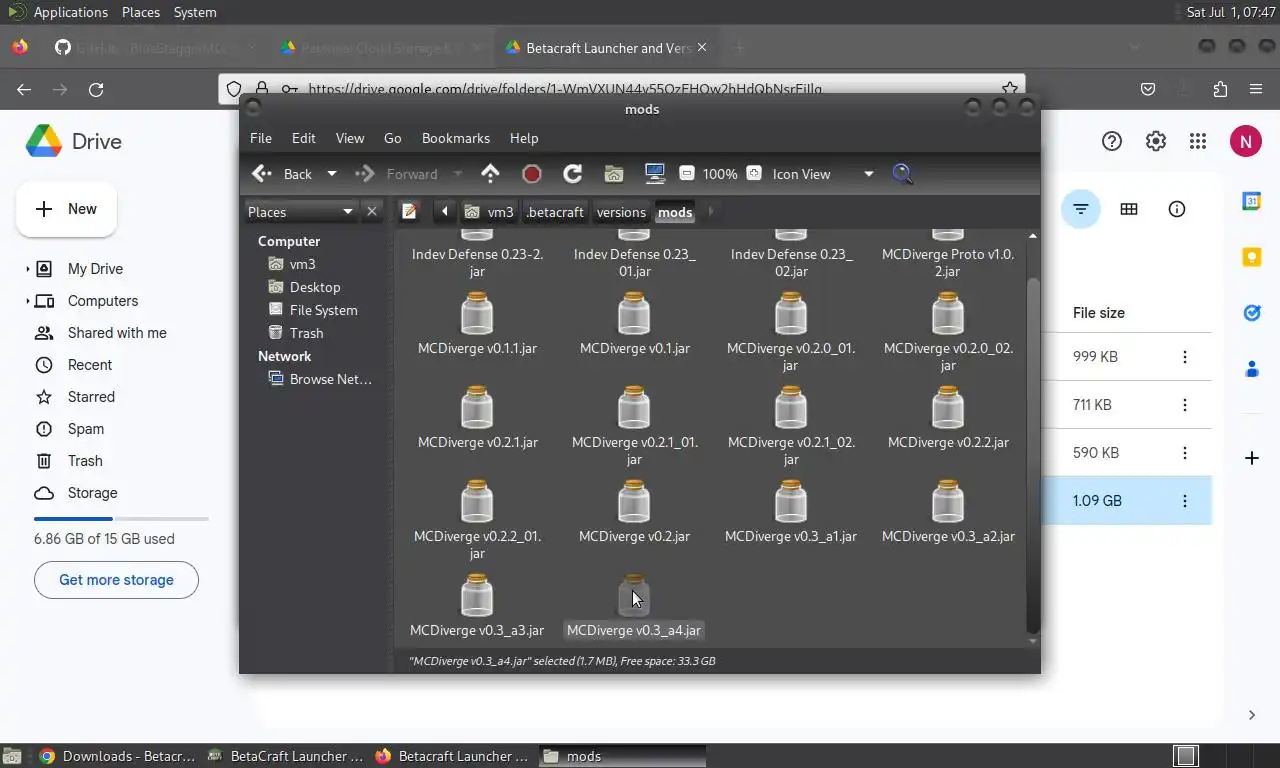Select Browse Network in the sidebar
This screenshot has width=1280, height=768.
point(320,379)
